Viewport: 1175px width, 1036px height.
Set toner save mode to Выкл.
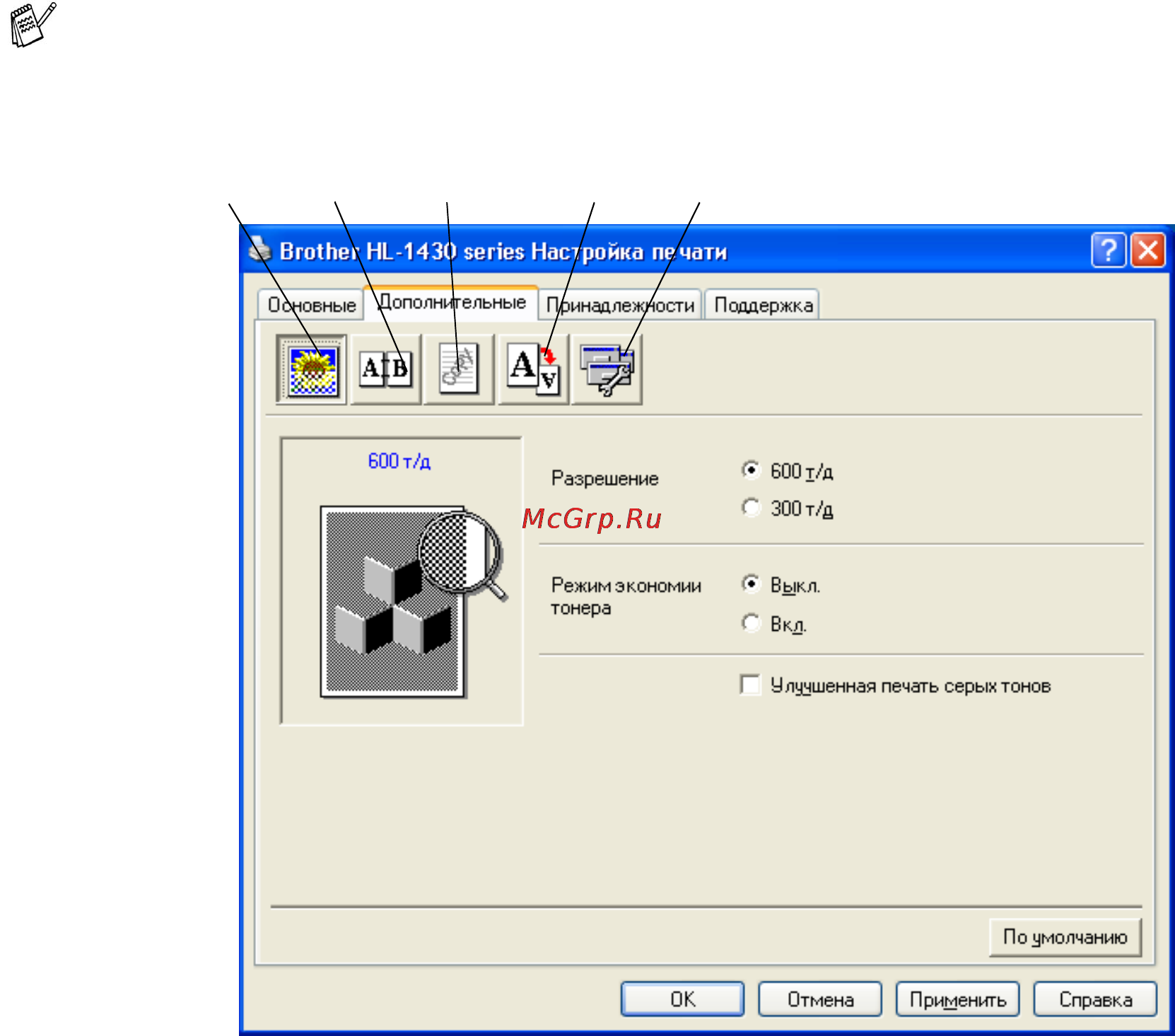[751, 584]
